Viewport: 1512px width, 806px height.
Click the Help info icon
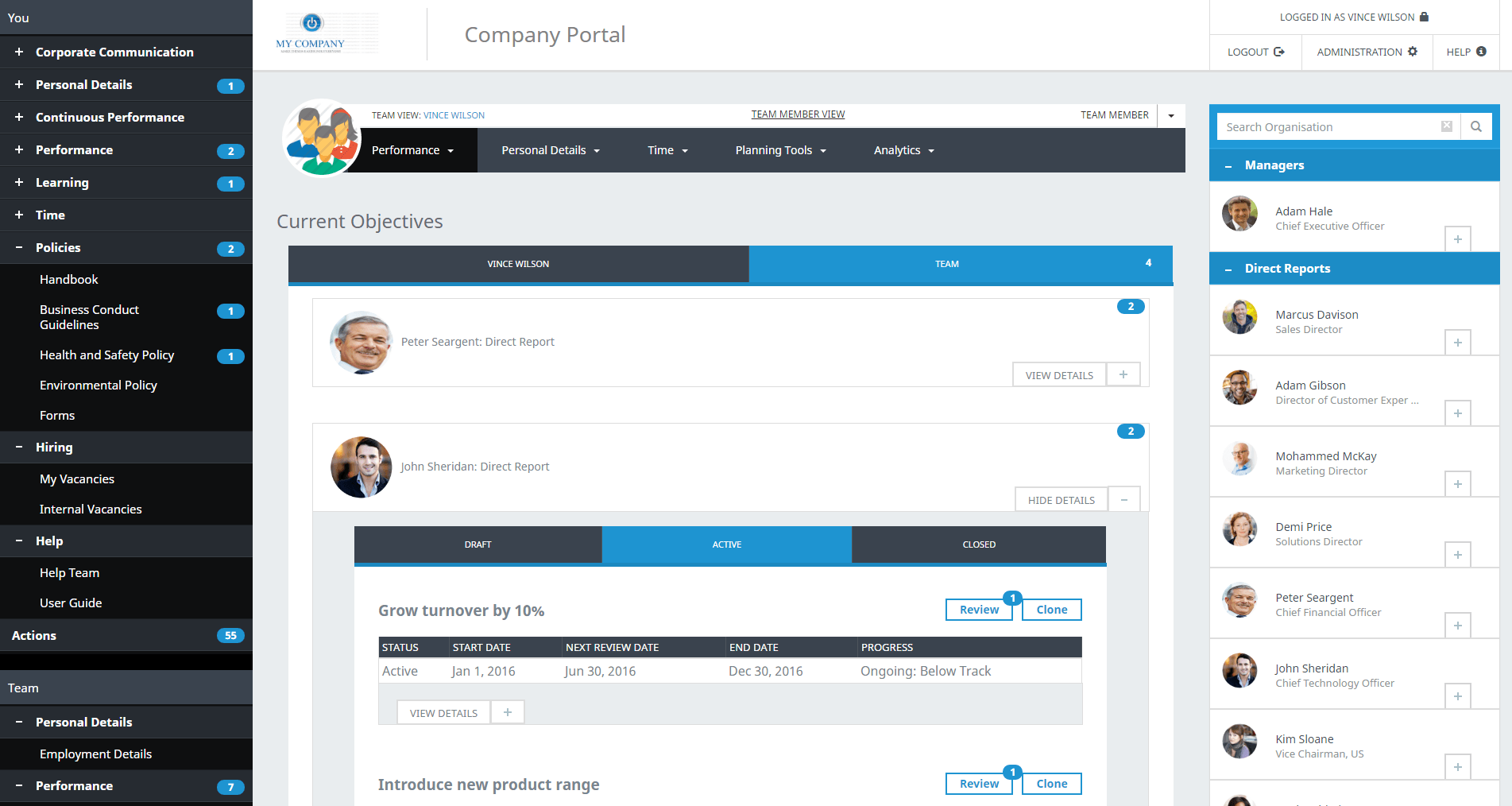[x=1483, y=52]
